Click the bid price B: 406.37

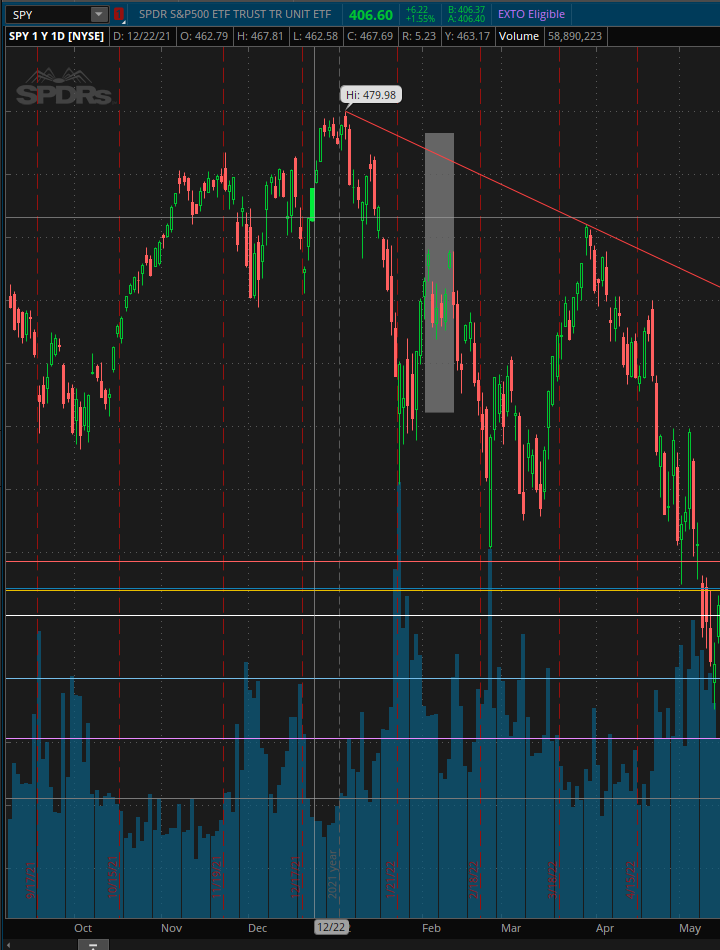(x=467, y=10)
